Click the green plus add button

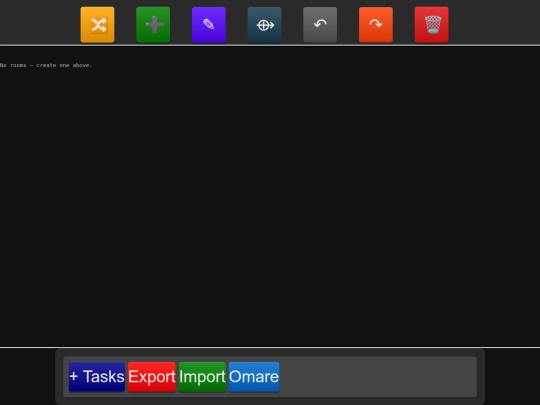(x=153, y=25)
